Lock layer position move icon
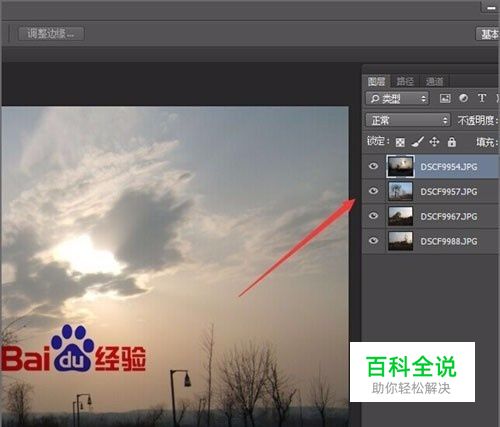The image size is (500, 427). (434, 142)
